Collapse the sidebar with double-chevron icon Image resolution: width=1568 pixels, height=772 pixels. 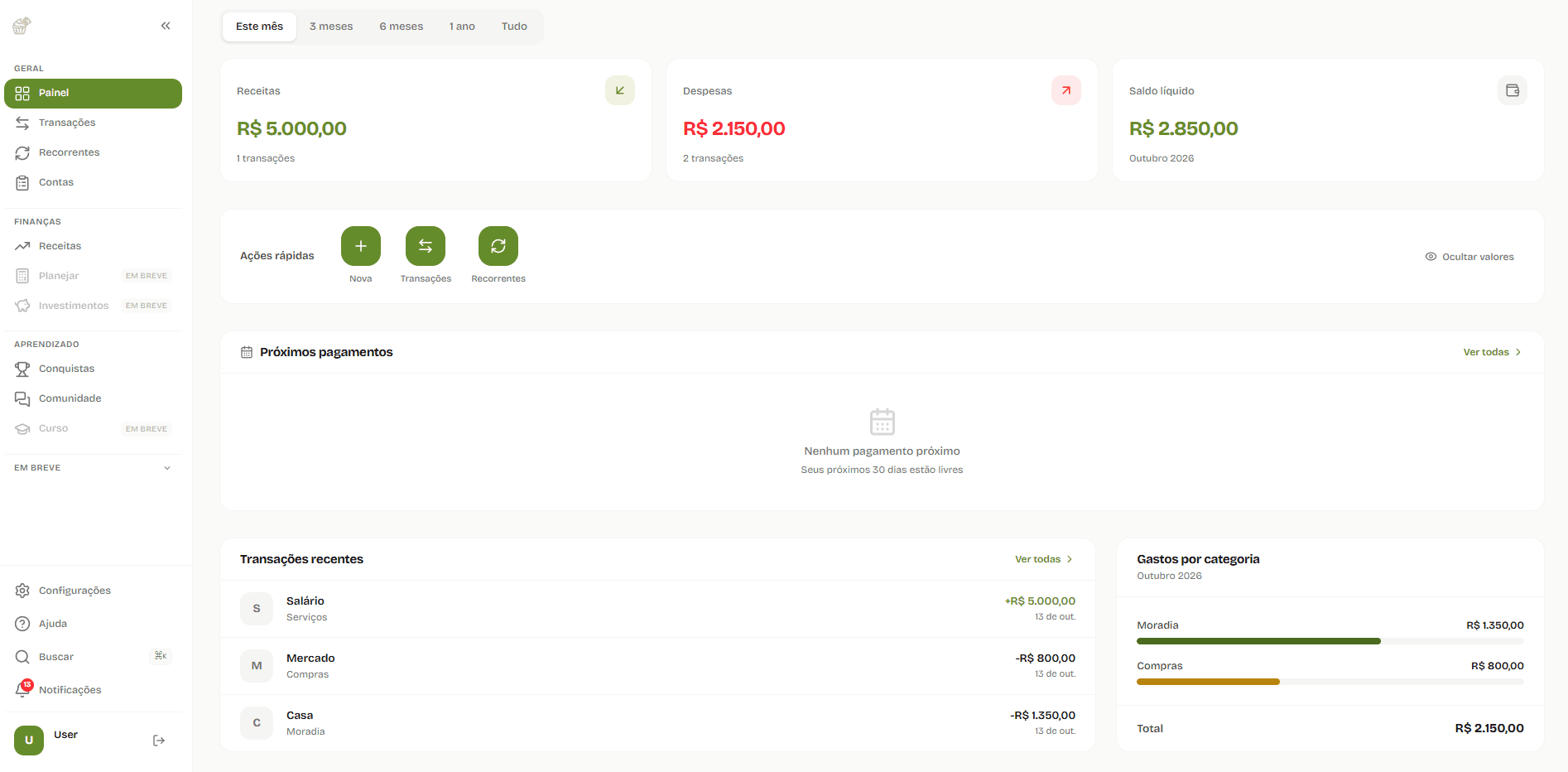pyautogui.click(x=166, y=26)
